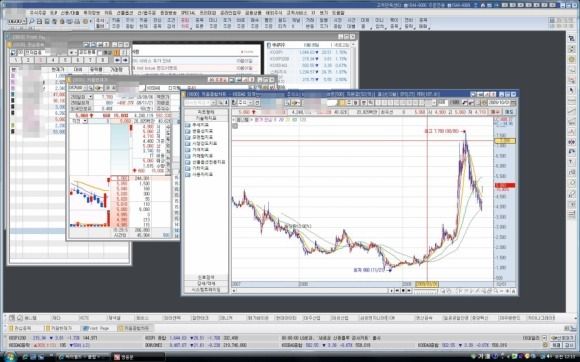Expand the 가격지표 folder

199,150
